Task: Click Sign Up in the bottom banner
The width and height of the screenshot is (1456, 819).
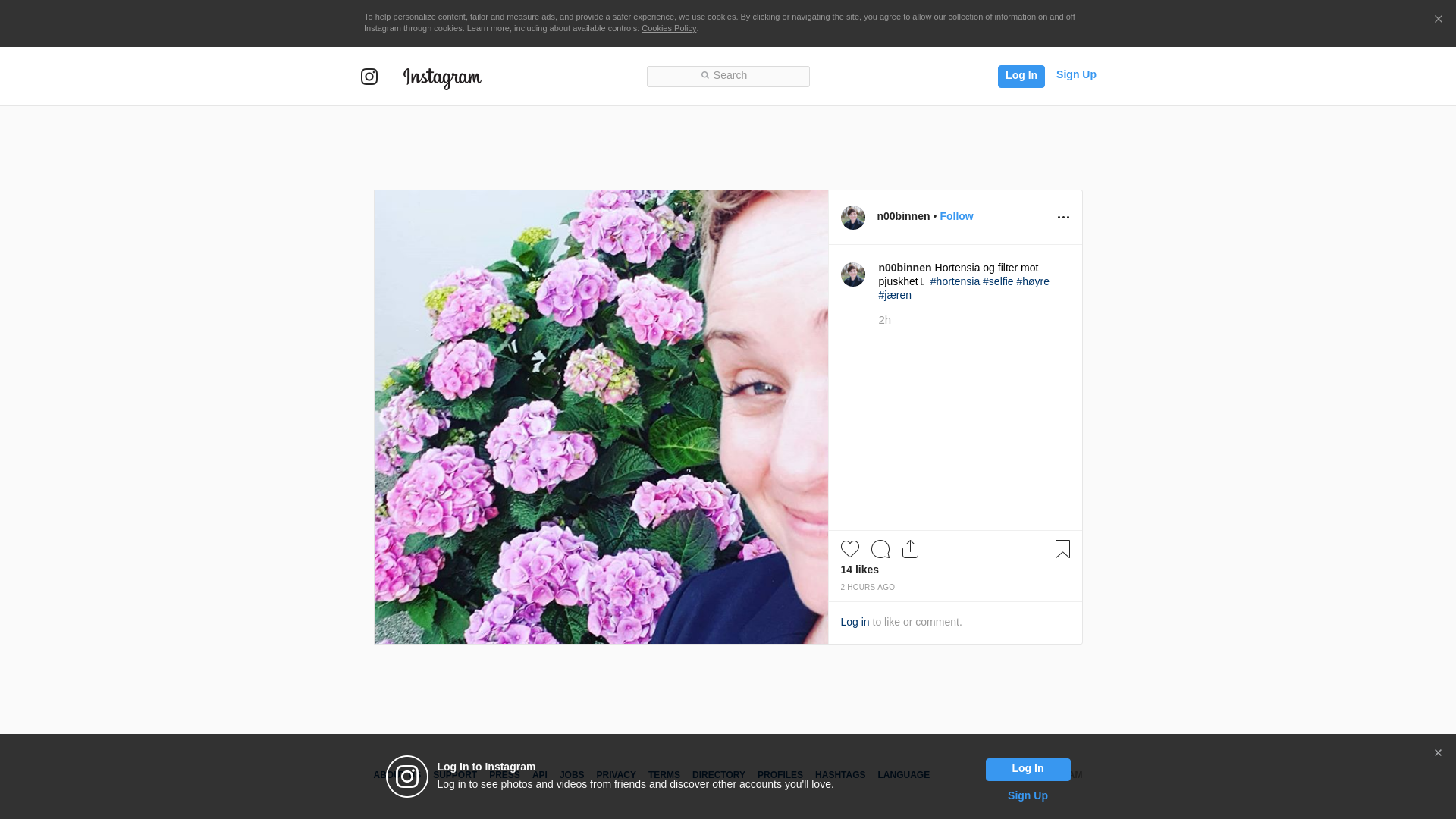Action: coord(1028,795)
